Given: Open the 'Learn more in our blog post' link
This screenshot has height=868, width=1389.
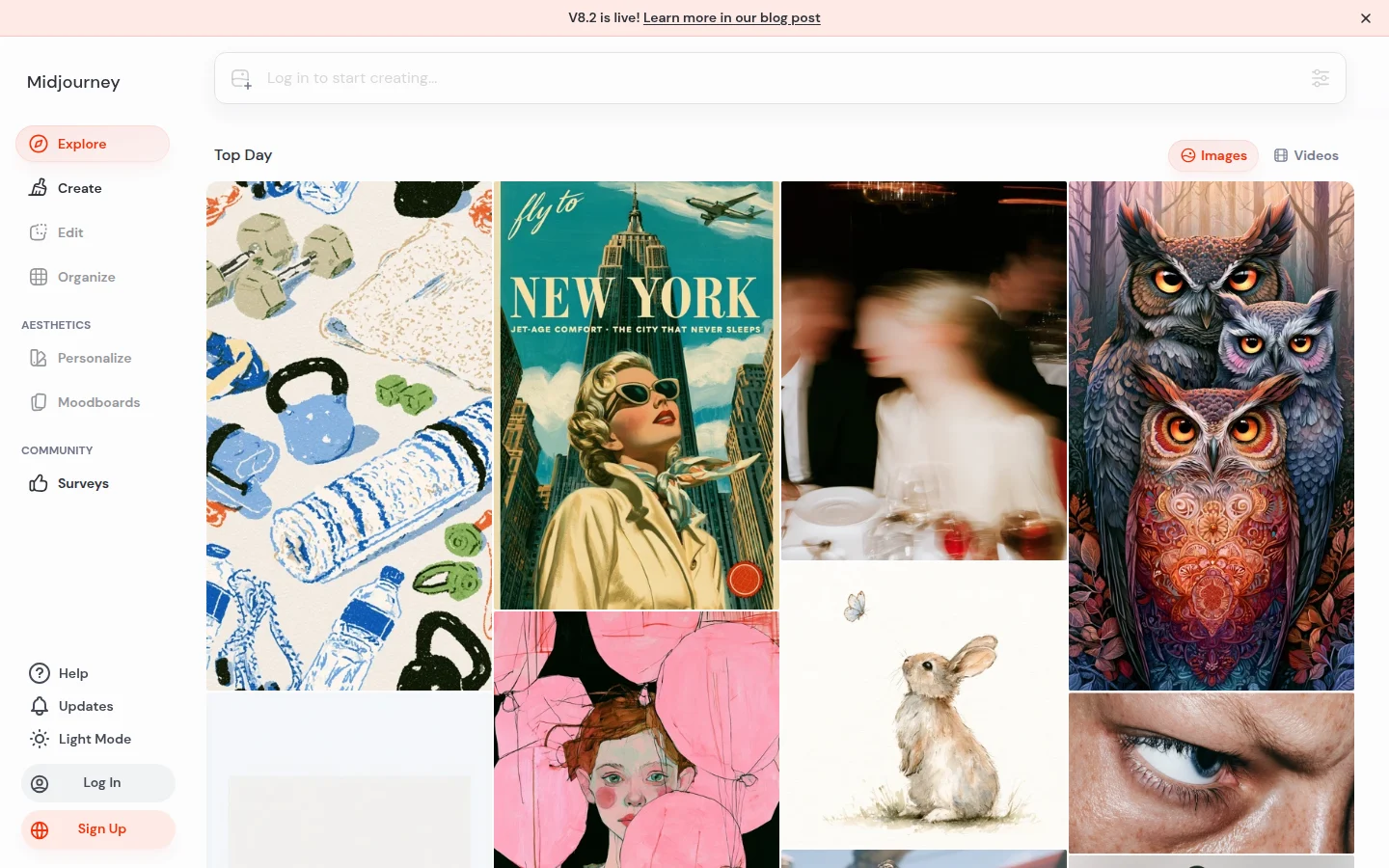Looking at the screenshot, I should [732, 17].
